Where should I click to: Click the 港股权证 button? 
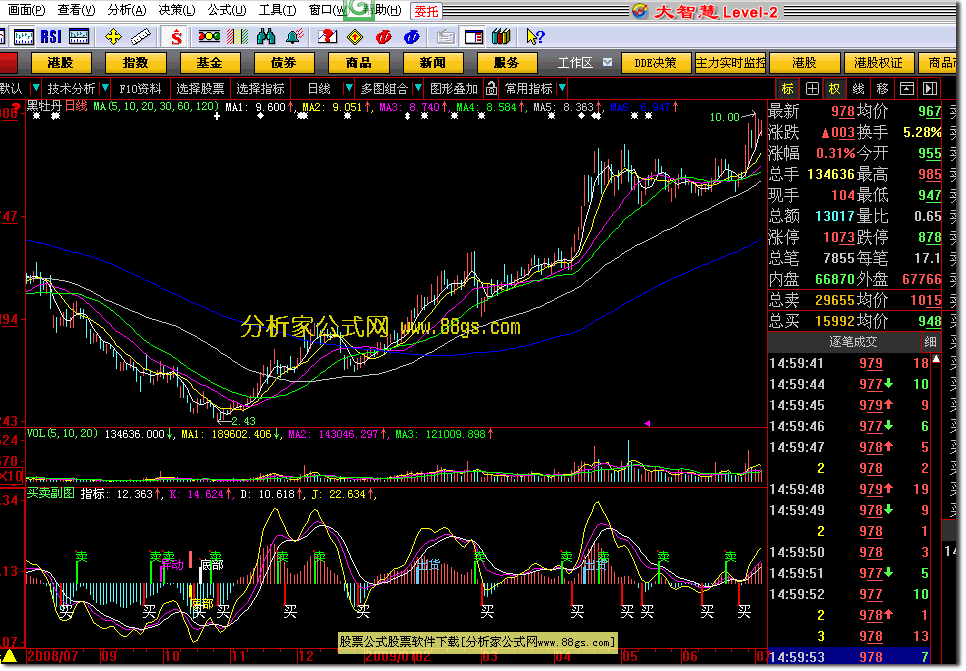click(x=878, y=62)
